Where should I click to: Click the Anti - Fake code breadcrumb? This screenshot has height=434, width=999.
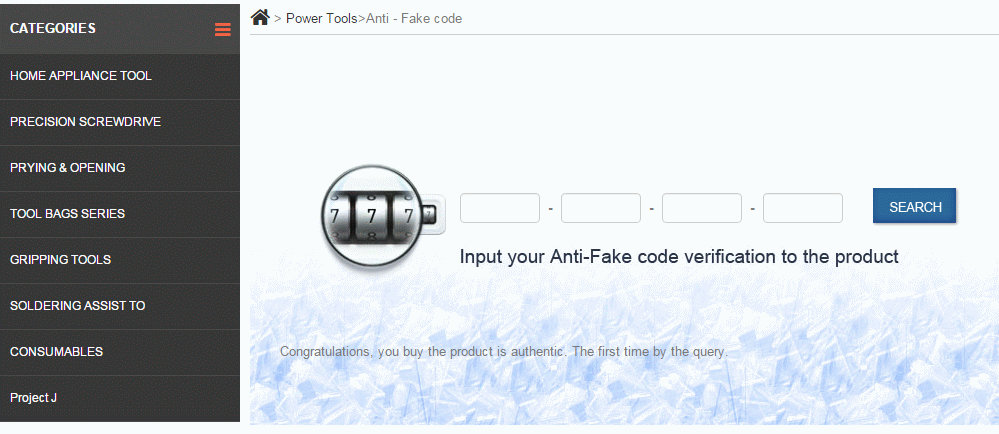click(x=413, y=18)
